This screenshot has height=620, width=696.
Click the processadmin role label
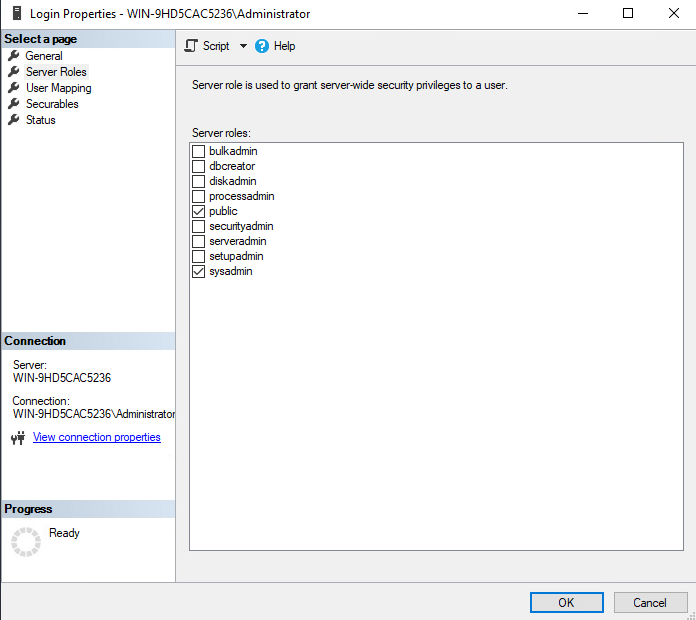241,196
